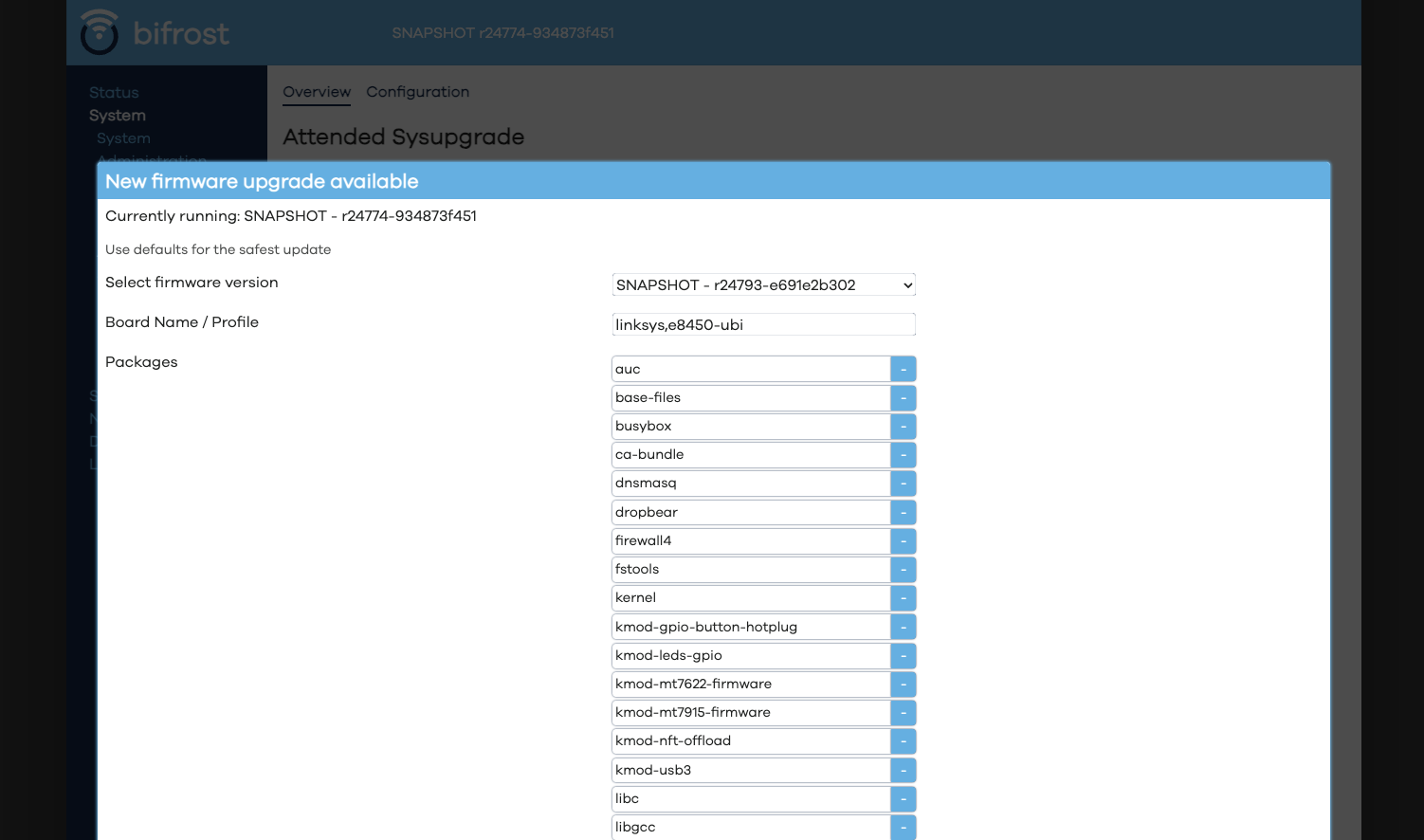Screen dimensions: 1424x840
Task: Remove the kmod-nft-offload package
Action: pyautogui.click(x=903, y=740)
